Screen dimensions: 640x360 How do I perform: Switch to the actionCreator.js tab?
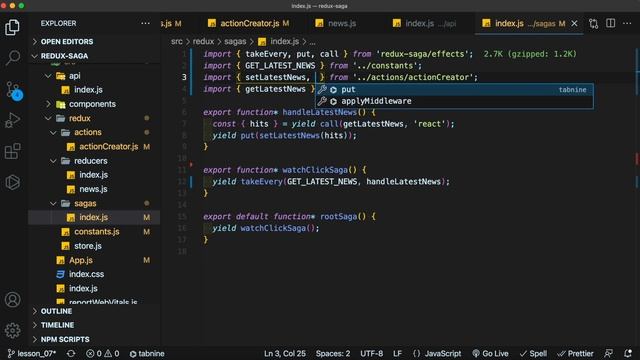tap(249, 24)
